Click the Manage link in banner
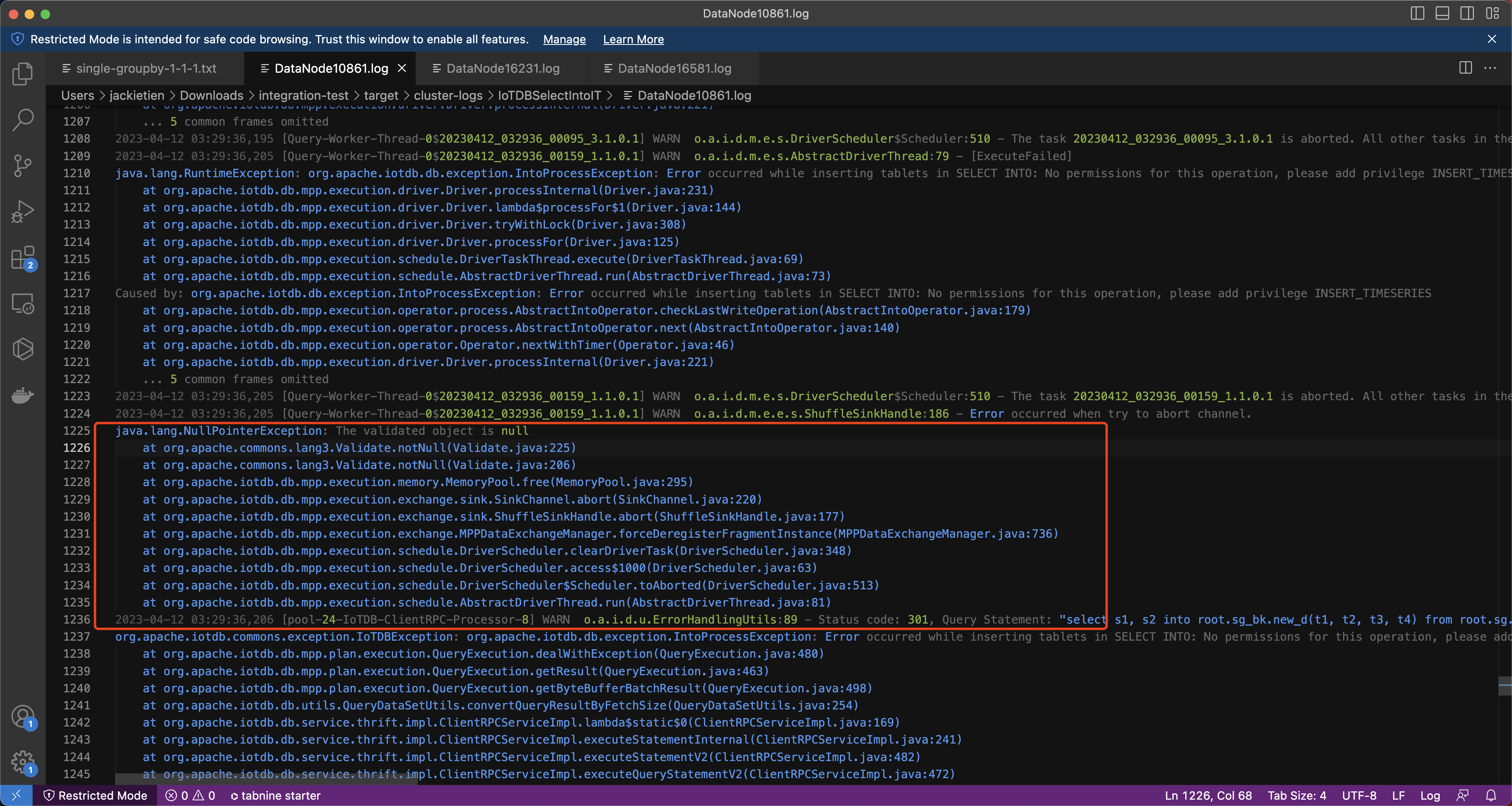This screenshot has width=1512, height=806. click(x=564, y=39)
